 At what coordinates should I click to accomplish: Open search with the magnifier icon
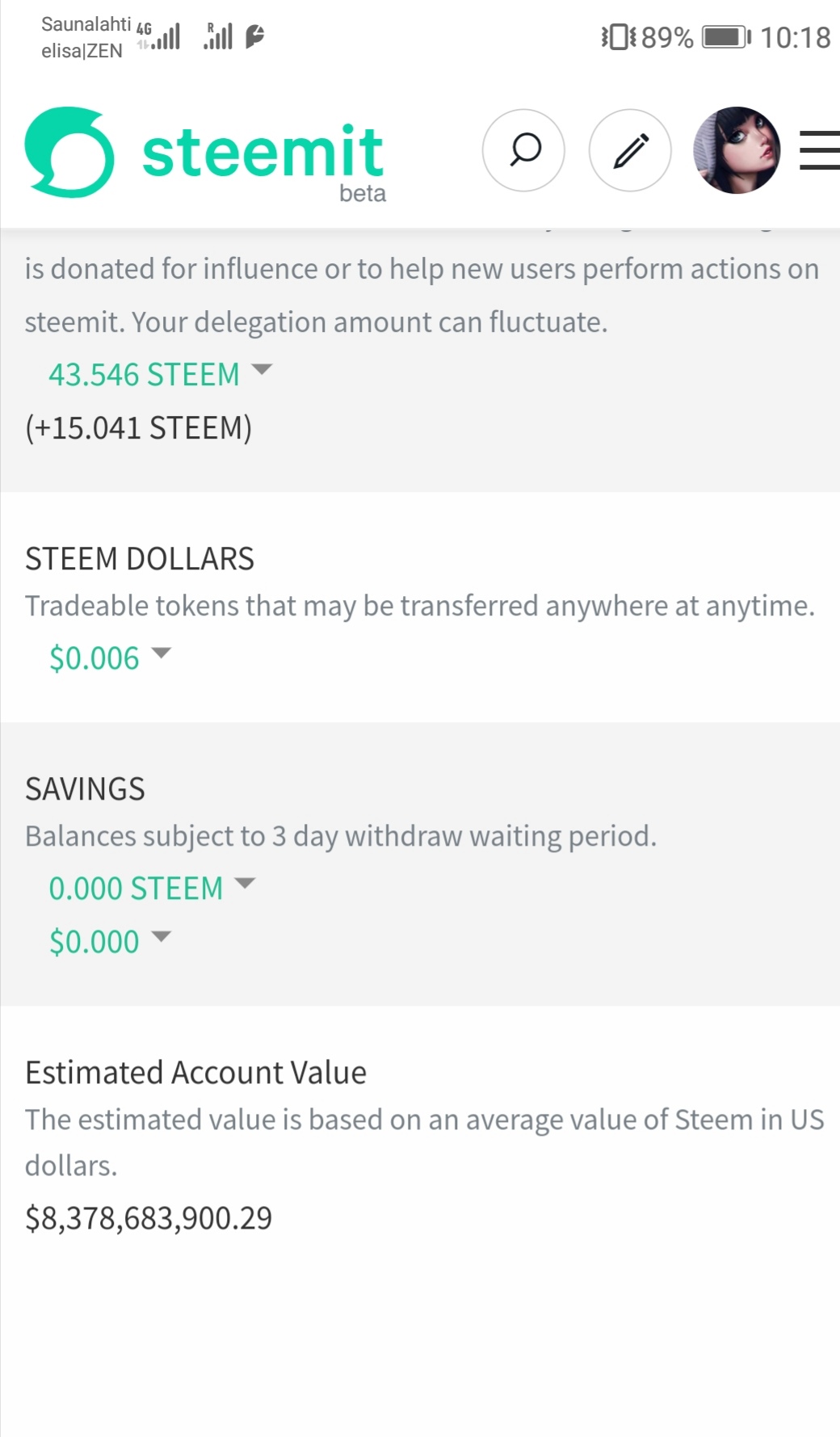pyautogui.click(x=523, y=150)
